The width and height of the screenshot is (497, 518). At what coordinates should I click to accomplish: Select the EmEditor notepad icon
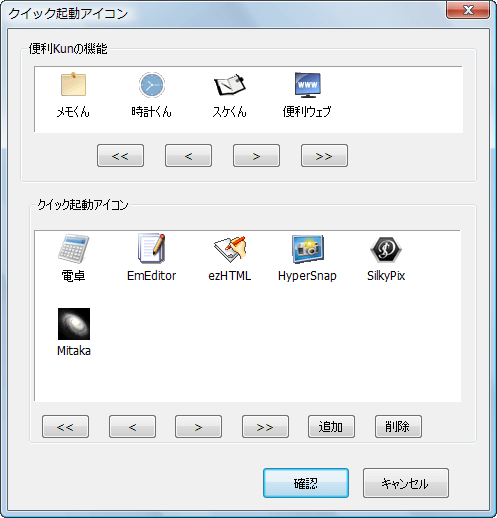[152, 248]
